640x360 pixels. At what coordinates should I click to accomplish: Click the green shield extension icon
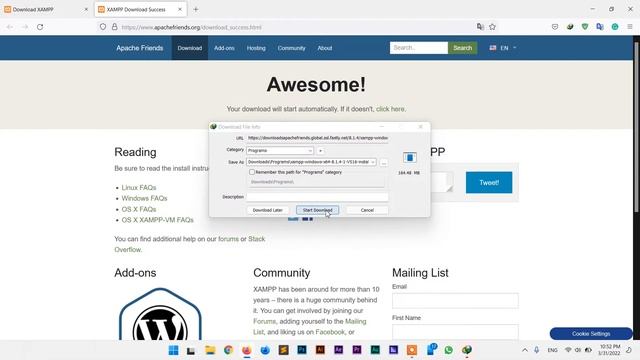click(585, 27)
